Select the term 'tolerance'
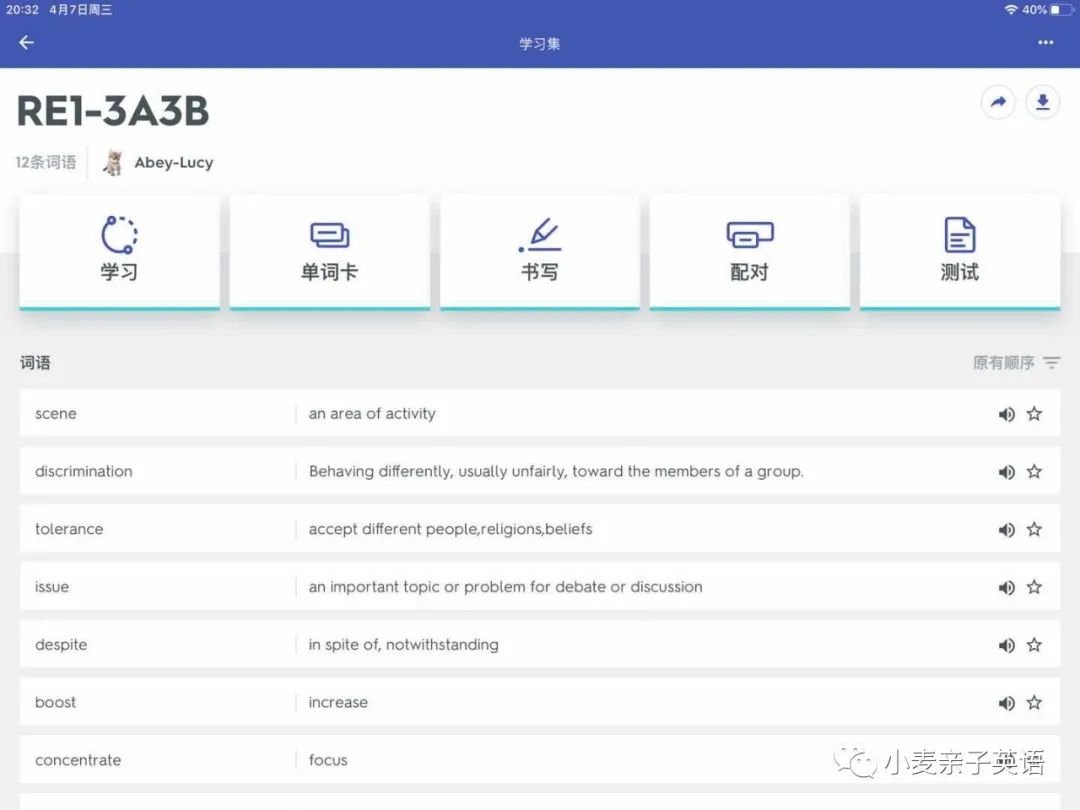The height and width of the screenshot is (810, 1080). (x=69, y=529)
